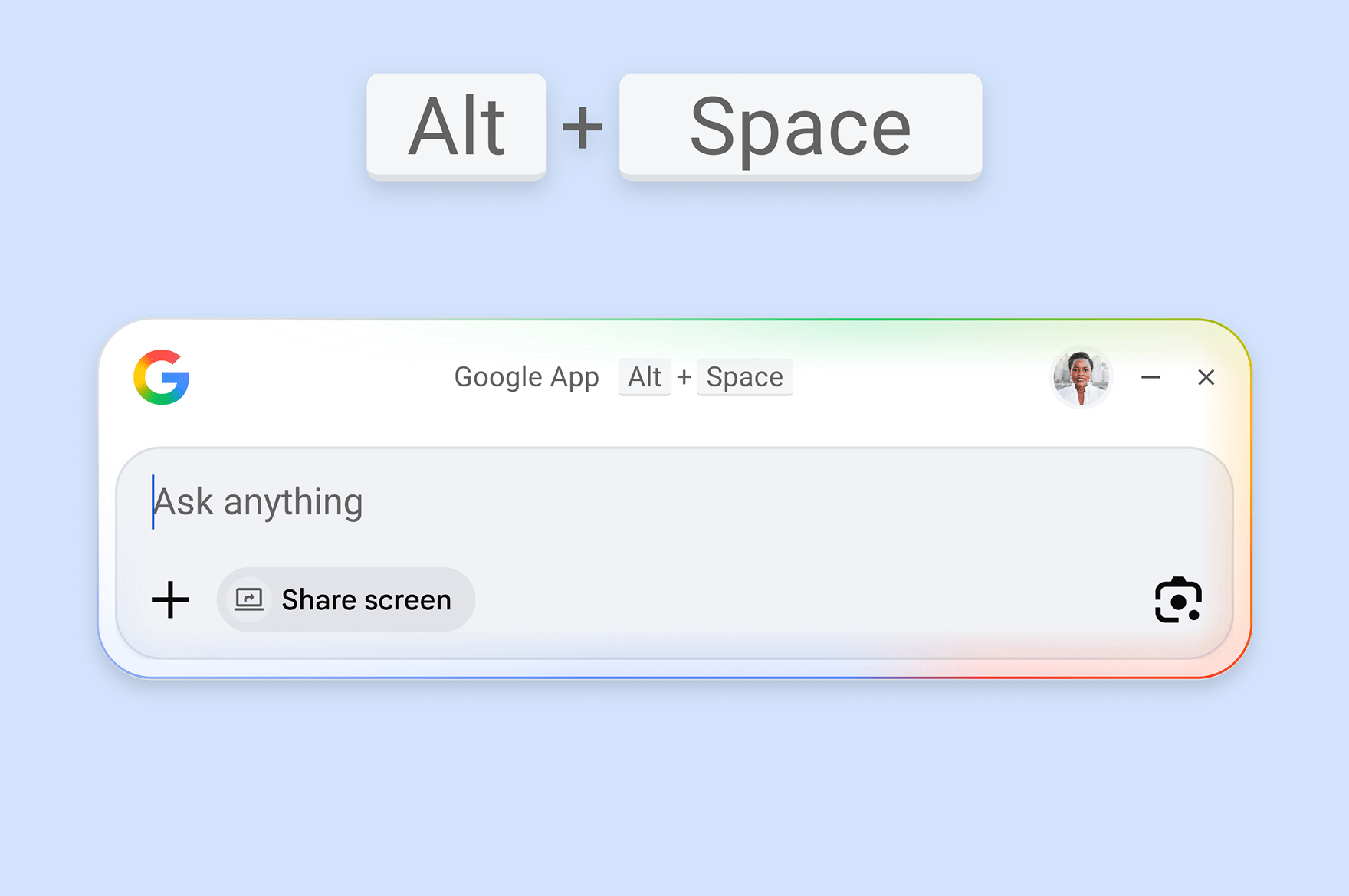Expand Lens options from the camera control
1349x896 pixels.
1177,599
